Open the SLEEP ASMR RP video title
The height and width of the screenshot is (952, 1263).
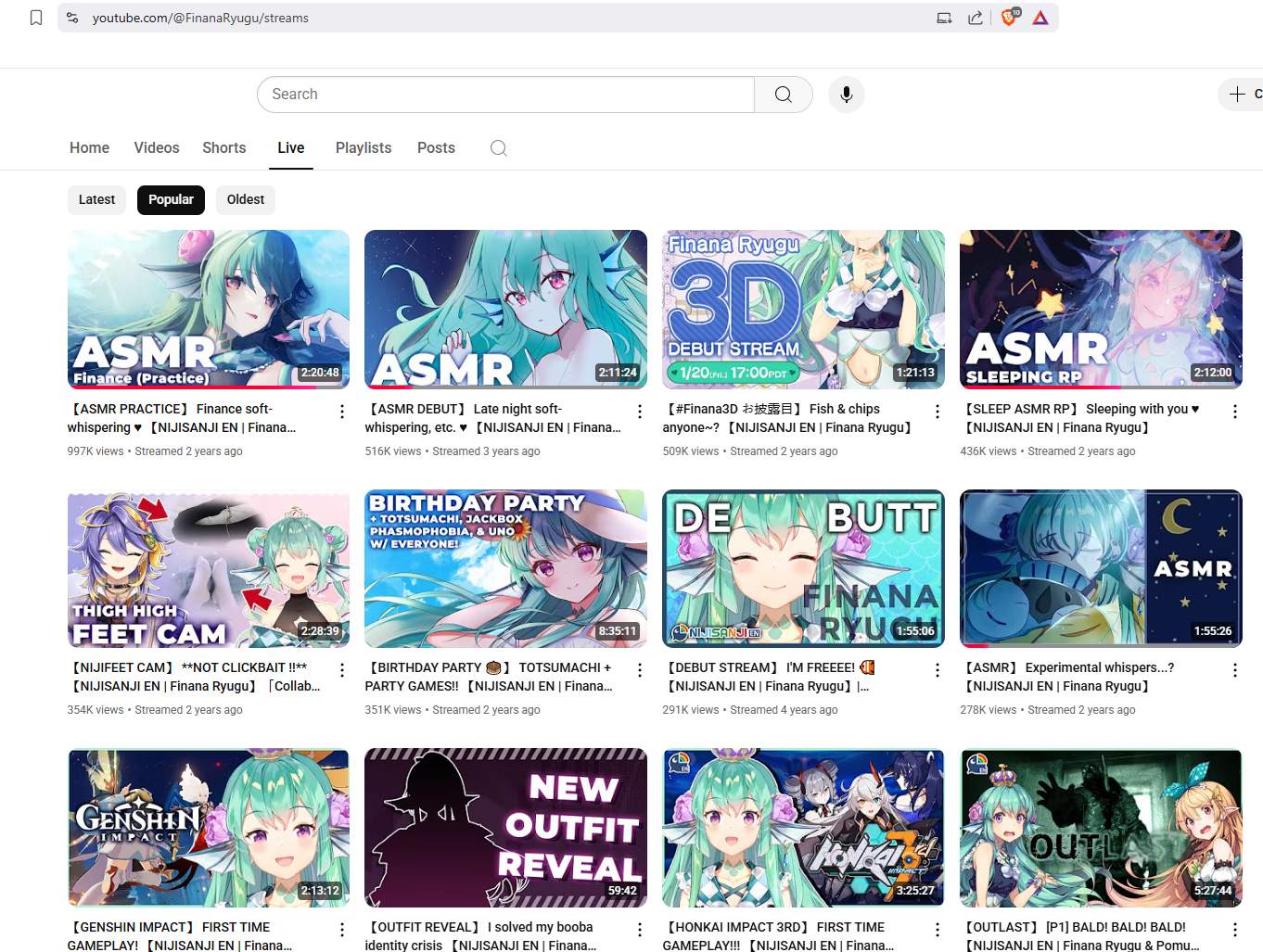[x=1081, y=418]
